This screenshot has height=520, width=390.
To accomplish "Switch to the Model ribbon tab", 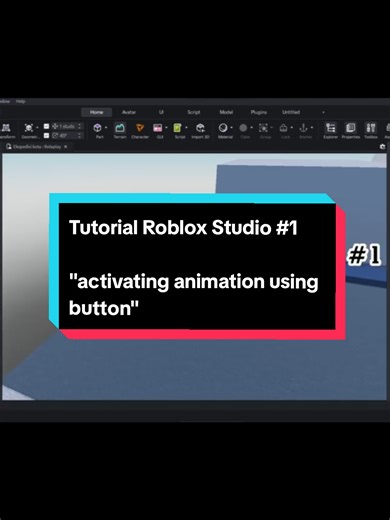I will click(x=226, y=112).
